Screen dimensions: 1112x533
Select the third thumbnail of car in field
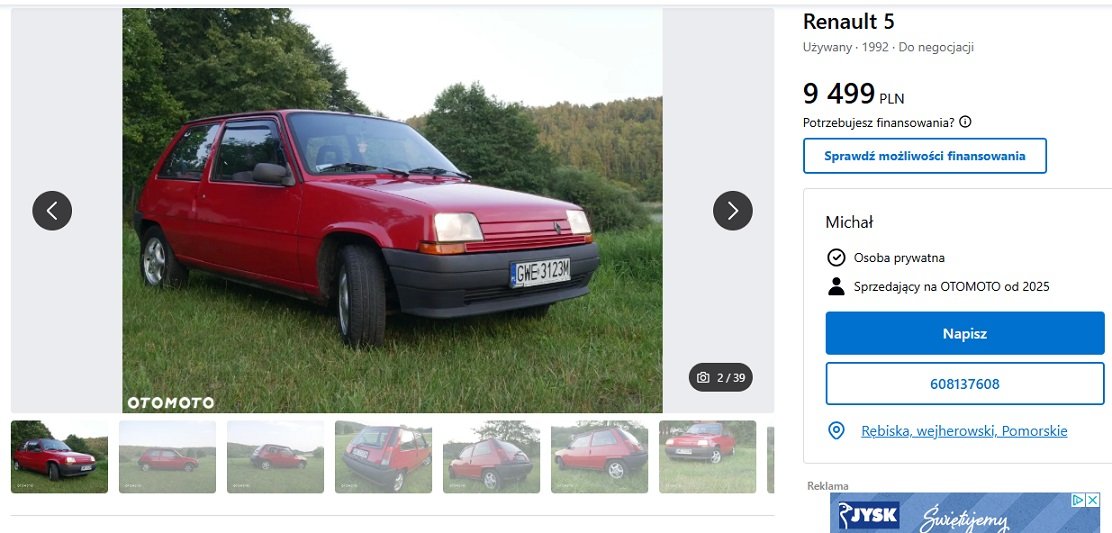click(275, 456)
